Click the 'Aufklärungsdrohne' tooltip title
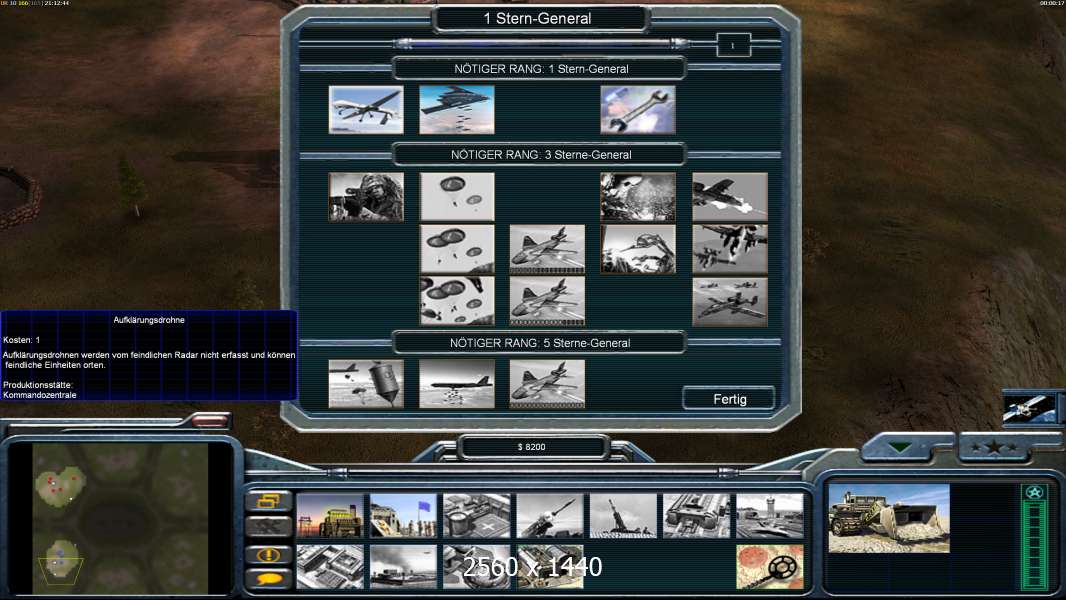The image size is (1066, 600). 149,320
